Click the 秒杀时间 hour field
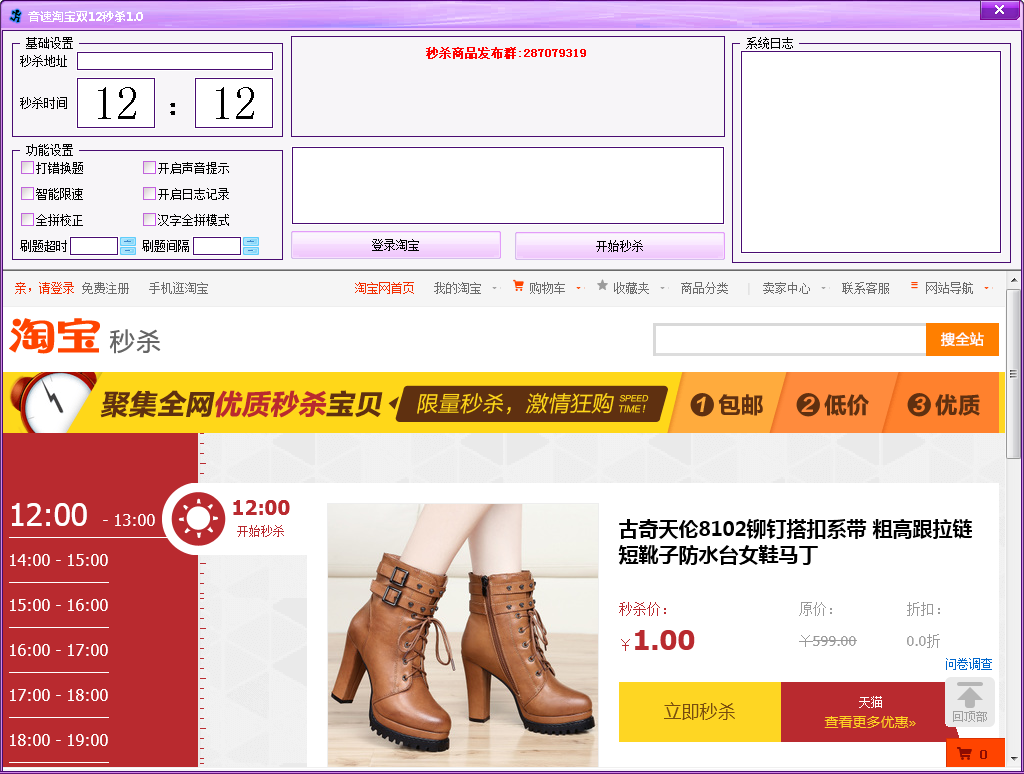The height and width of the screenshot is (774, 1024). 116,103
